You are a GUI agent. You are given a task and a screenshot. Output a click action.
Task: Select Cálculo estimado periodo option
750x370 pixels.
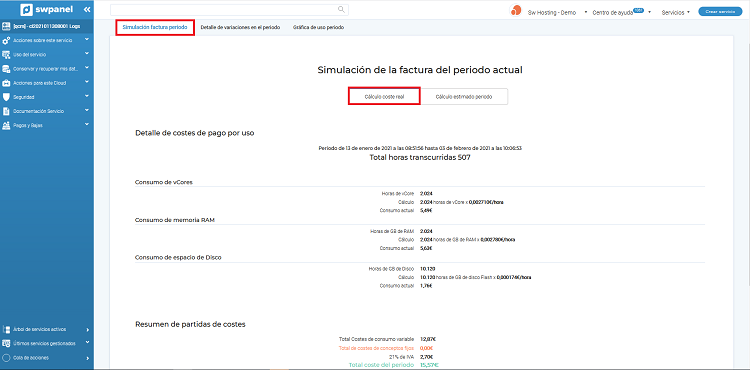pos(464,97)
